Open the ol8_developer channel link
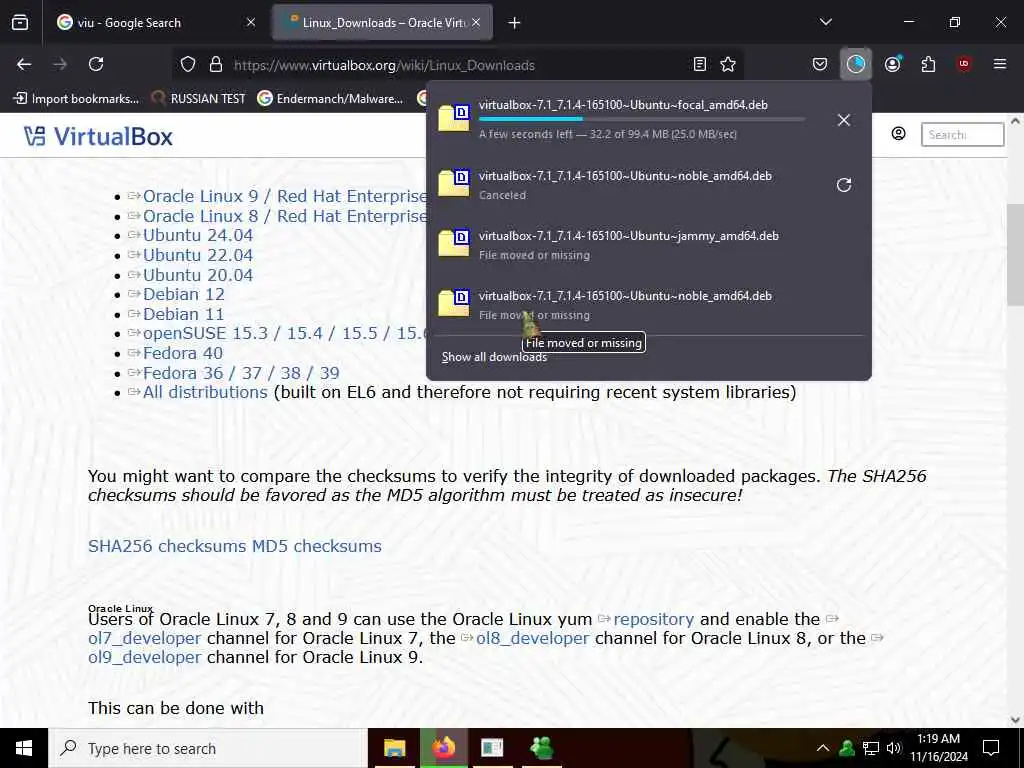 (x=532, y=638)
